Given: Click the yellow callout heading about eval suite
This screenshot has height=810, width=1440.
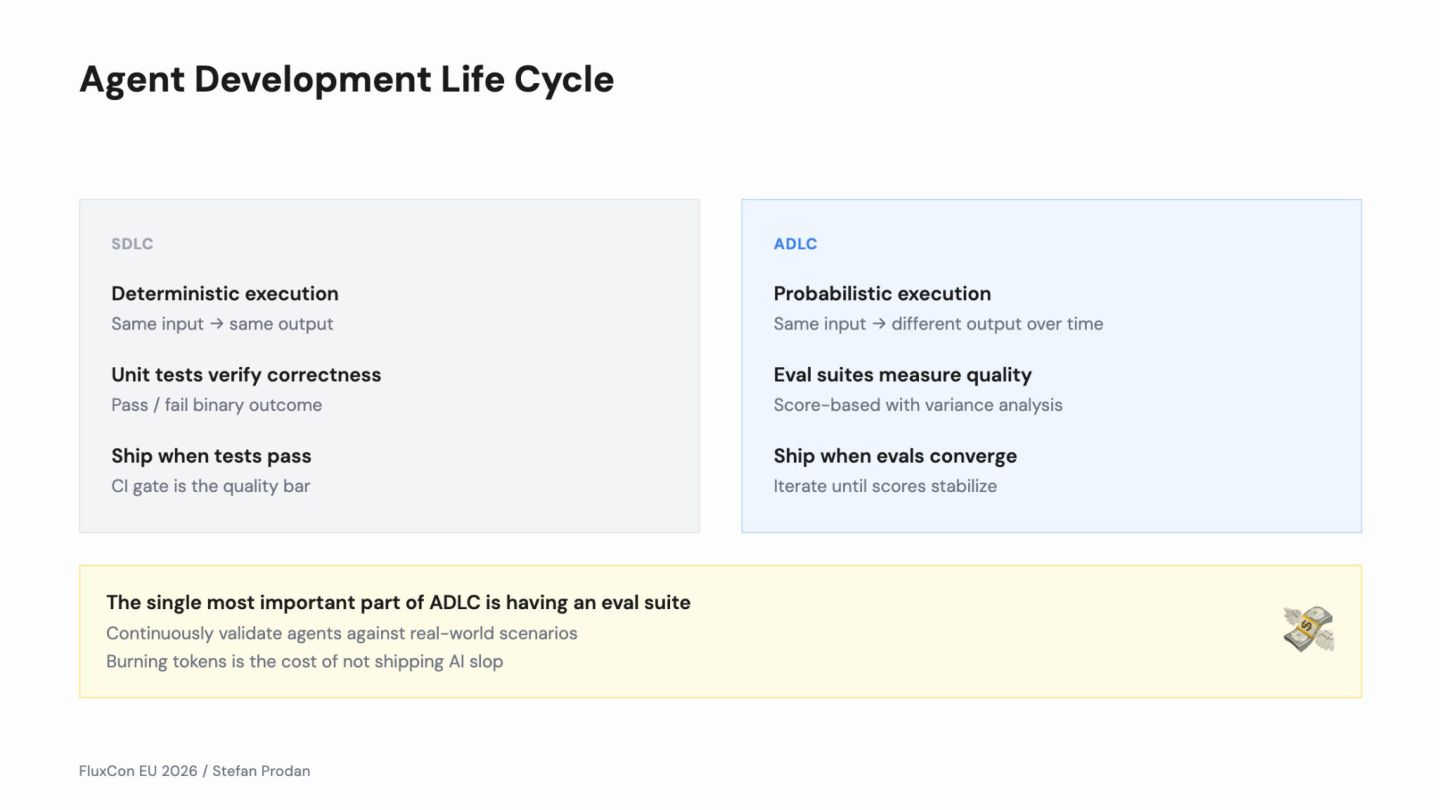Looking at the screenshot, I should tap(398, 603).
